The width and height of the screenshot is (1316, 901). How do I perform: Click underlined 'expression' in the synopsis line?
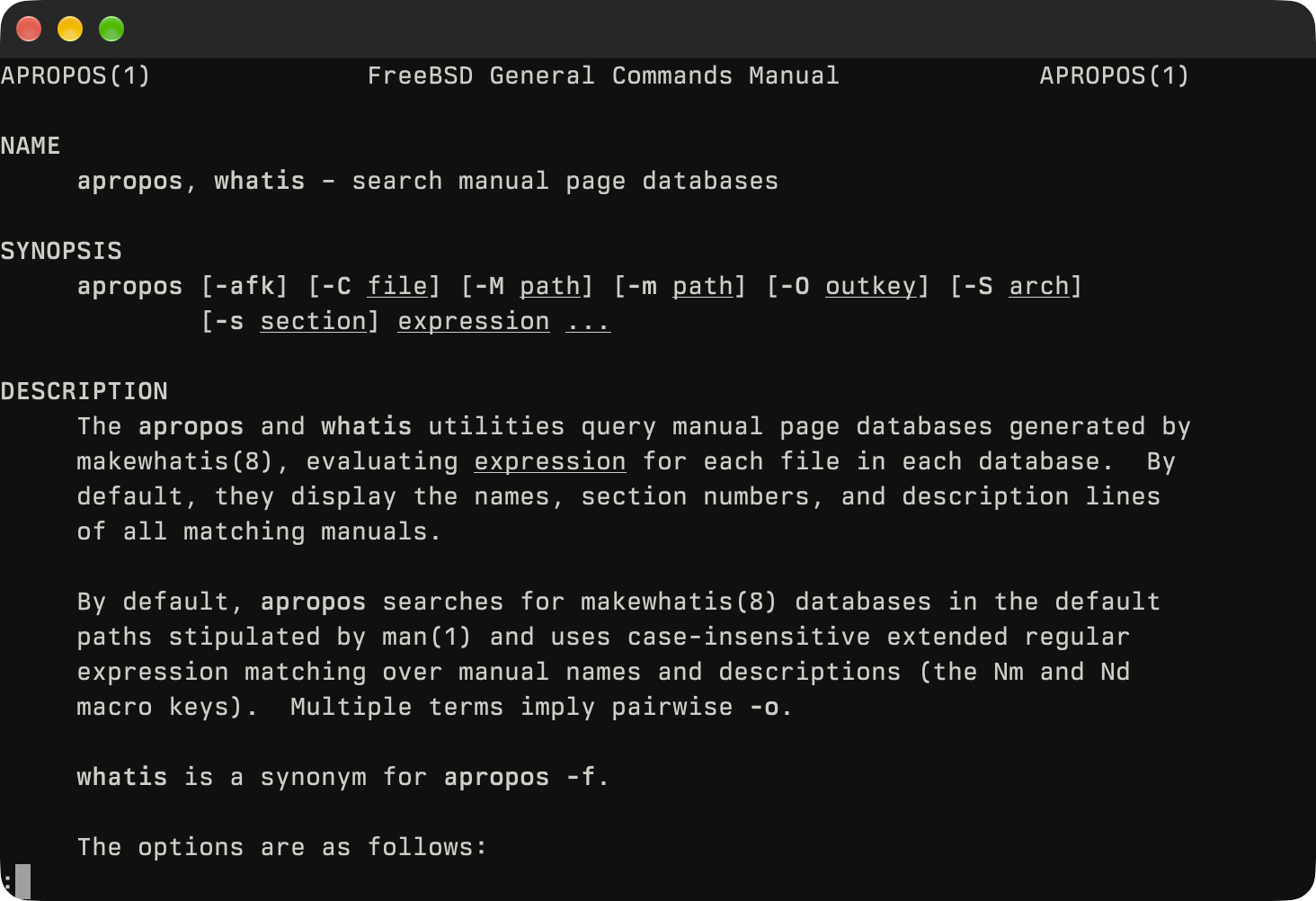point(474,321)
